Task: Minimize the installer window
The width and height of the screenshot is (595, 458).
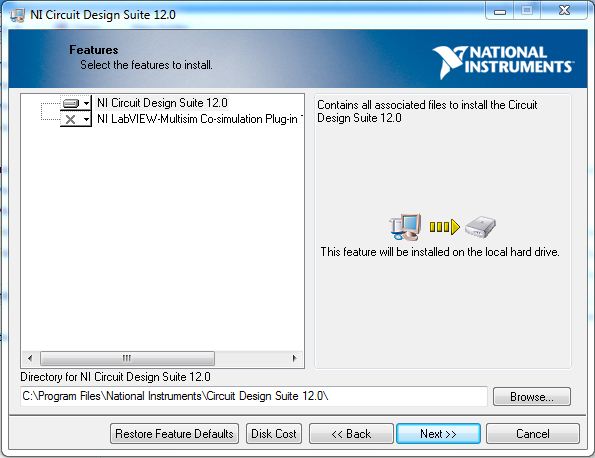Action: [x=500, y=11]
